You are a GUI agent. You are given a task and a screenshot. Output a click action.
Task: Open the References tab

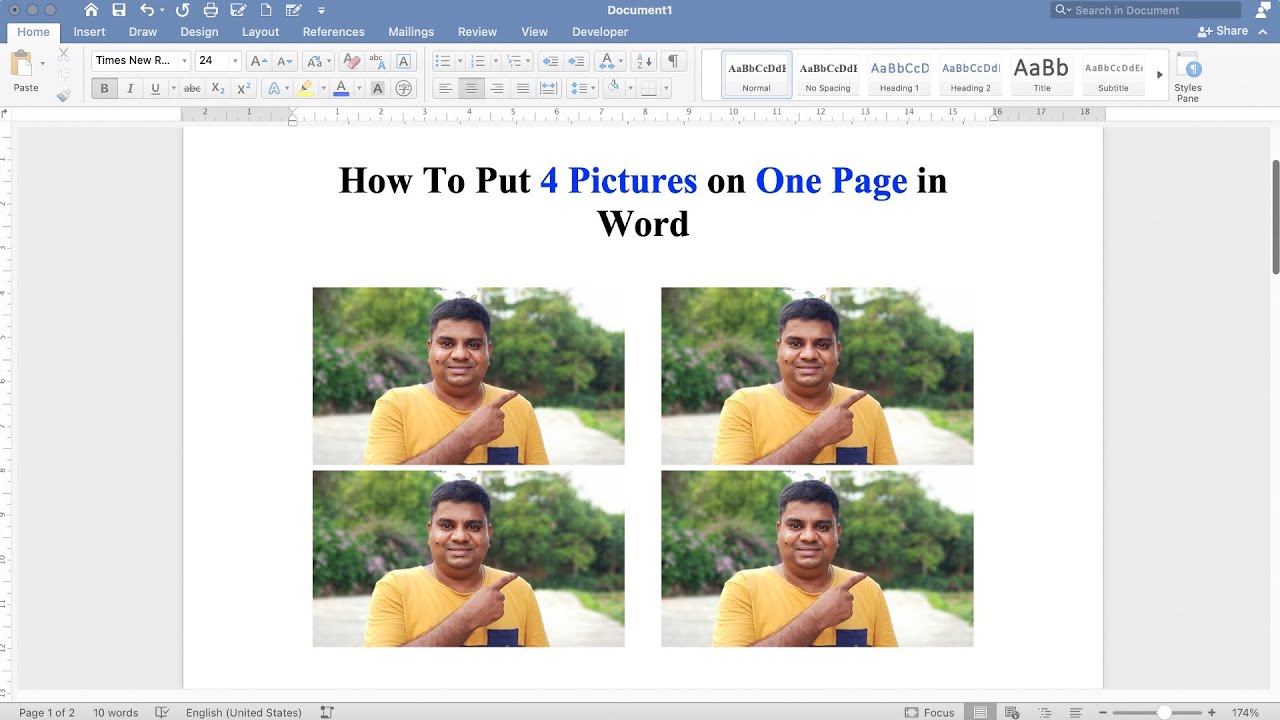(x=334, y=32)
